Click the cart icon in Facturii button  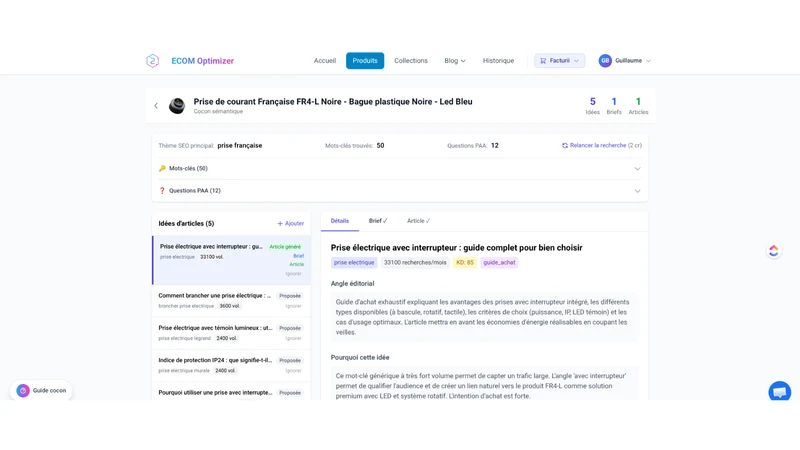click(543, 61)
